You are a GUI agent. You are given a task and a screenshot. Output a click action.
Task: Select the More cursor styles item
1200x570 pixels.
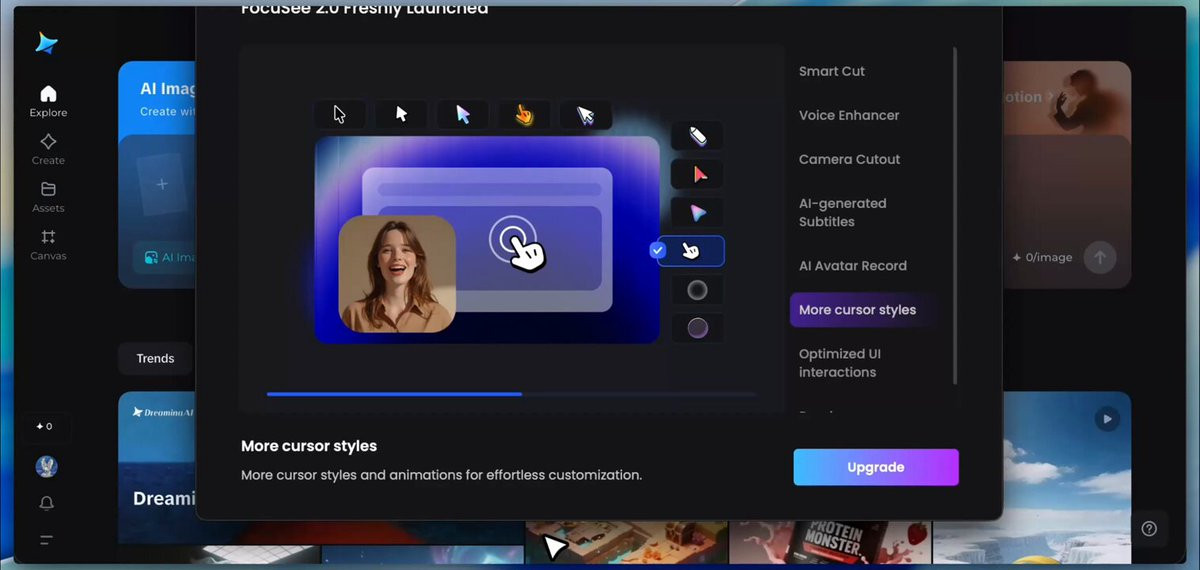pos(865,310)
